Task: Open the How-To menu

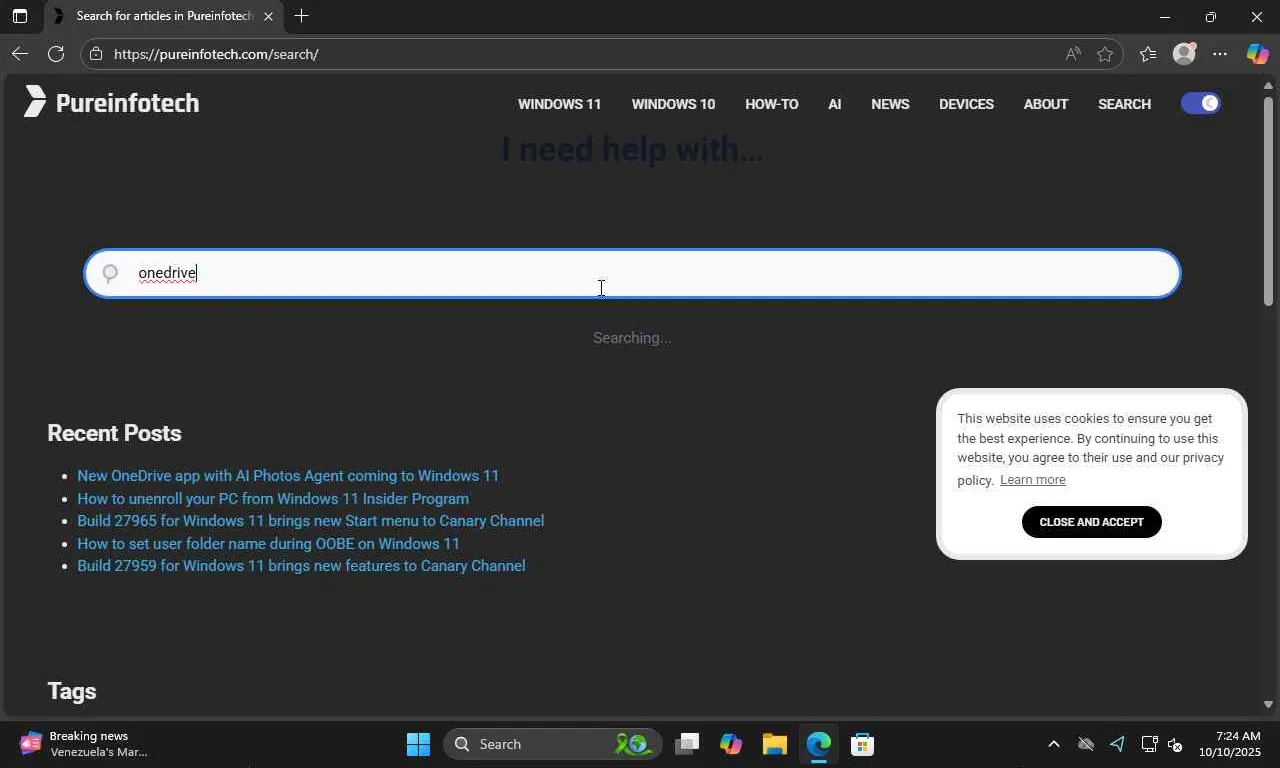Action: (x=771, y=104)
